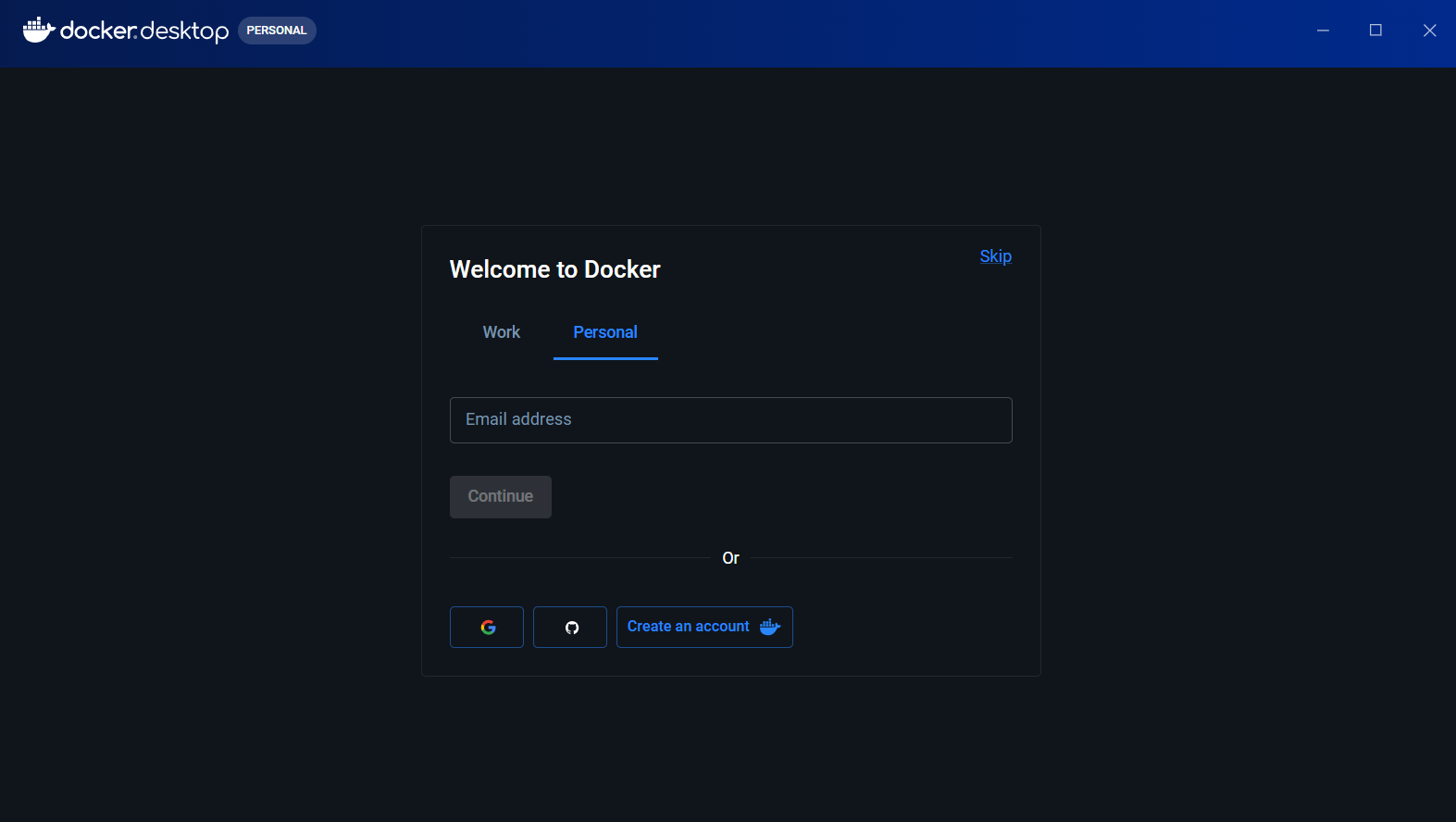Switch to the Work tab
This screenshot has height=822, width=1456.
click(x=502, y=332)
